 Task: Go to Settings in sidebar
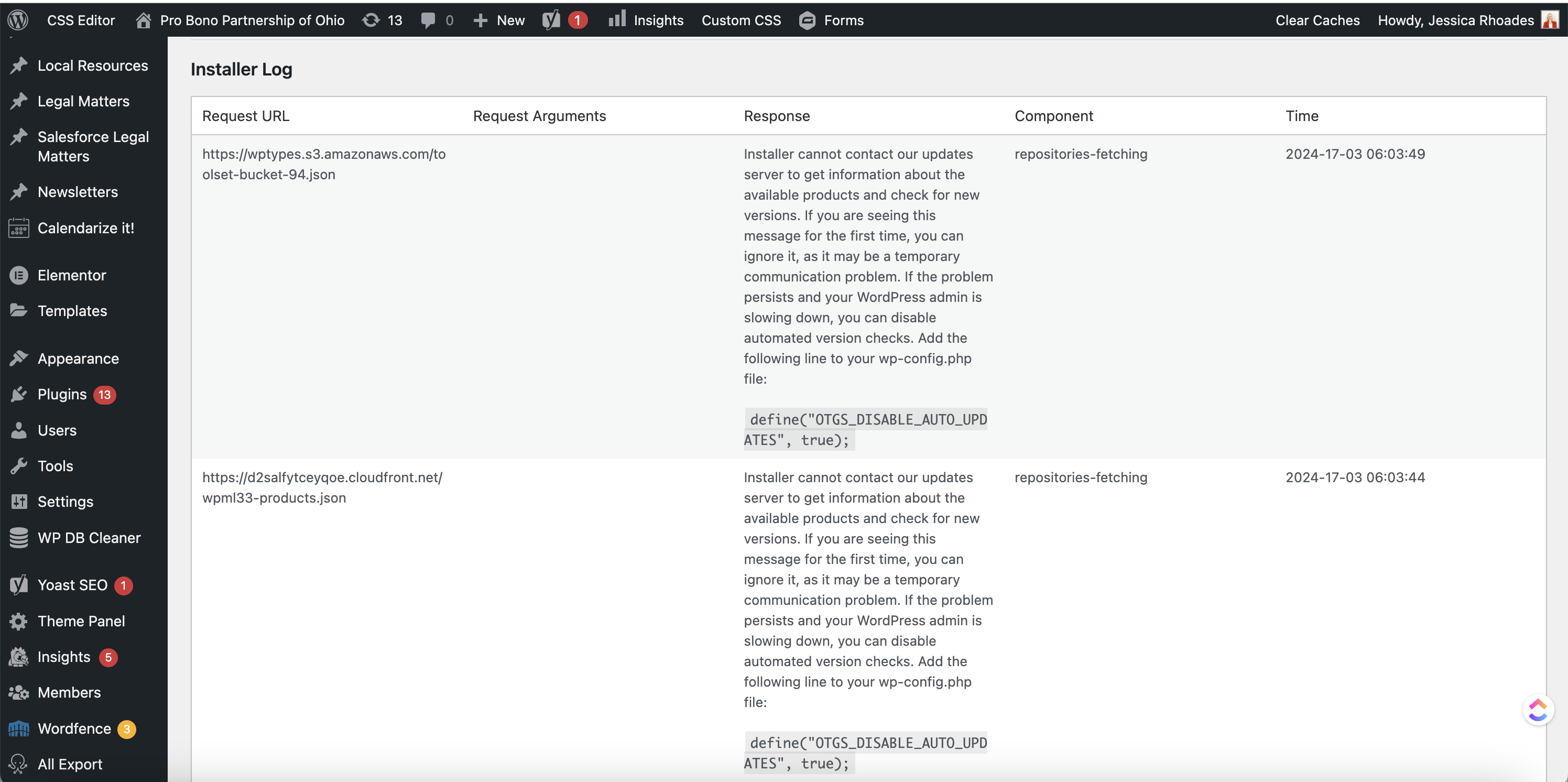(65, 502)
